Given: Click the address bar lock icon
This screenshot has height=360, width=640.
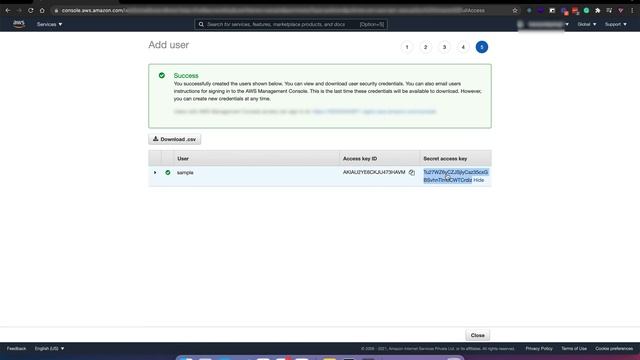Looking at the screenshot, I should (56, 11).
